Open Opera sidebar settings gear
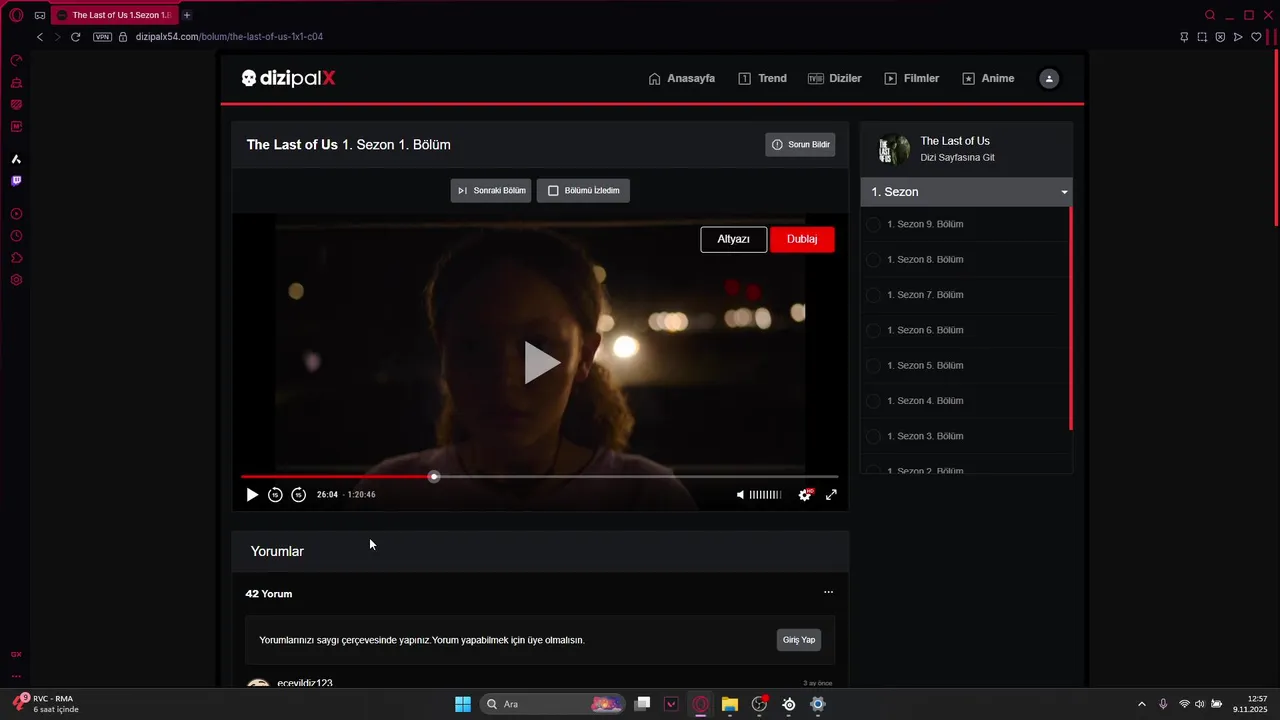The width and height of the screenshot is (1280, 720). (16, 280)
